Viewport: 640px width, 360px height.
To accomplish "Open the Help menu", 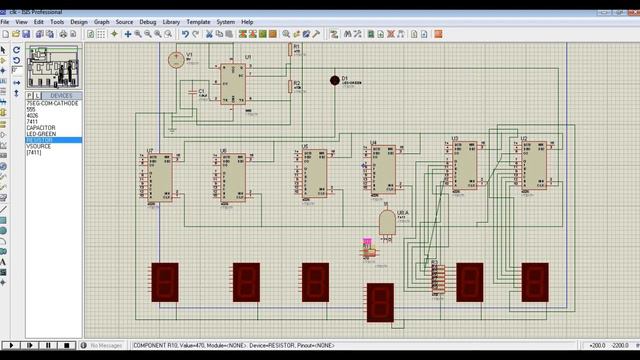I will 247,22.
